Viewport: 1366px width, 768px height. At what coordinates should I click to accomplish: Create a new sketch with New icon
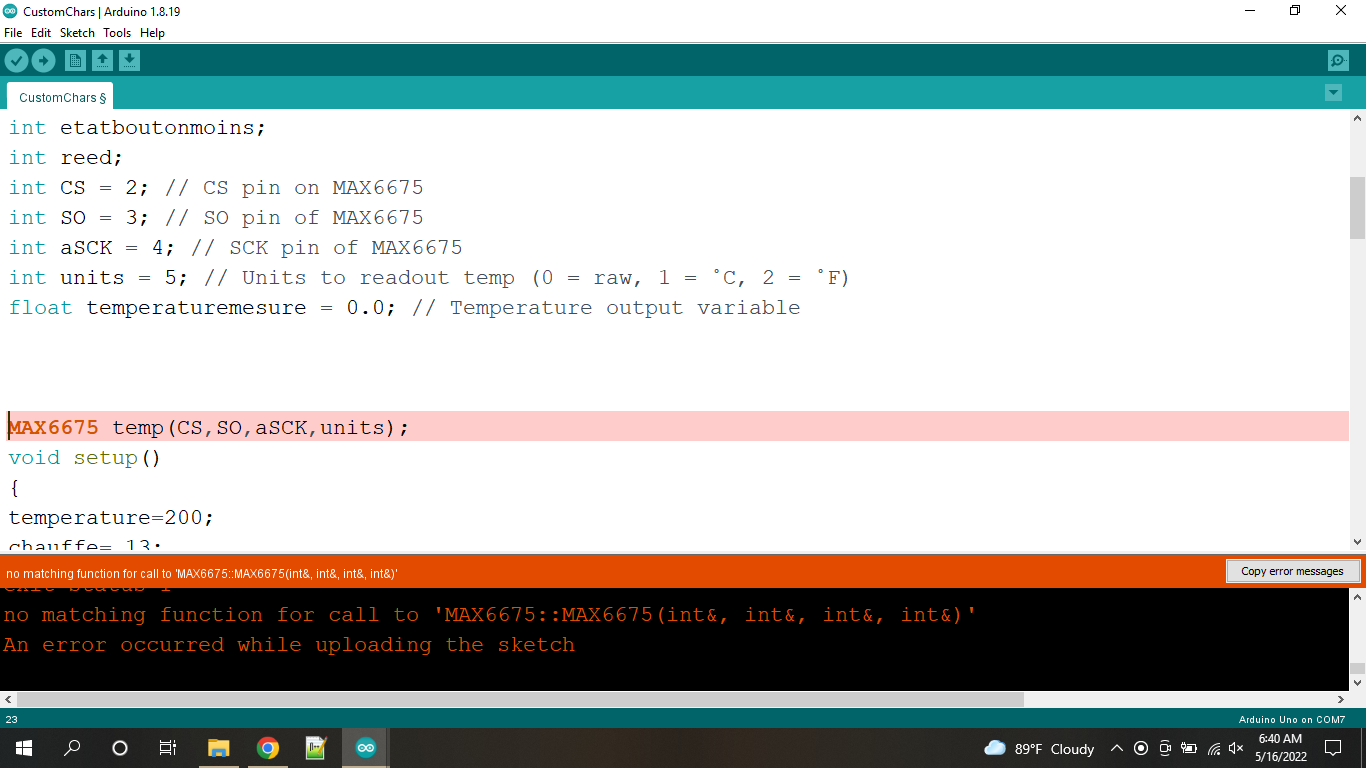[x=75, y=61]
